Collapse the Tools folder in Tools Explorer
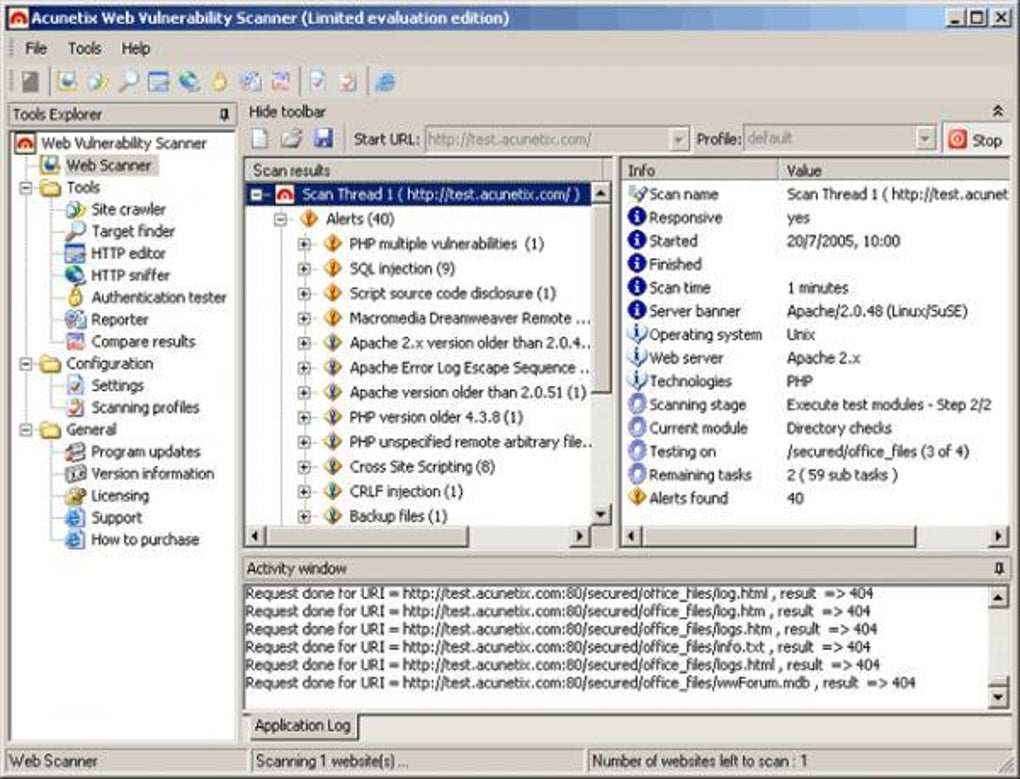Viewport: 1020px width, 779px height. click(x=25, y=188)
